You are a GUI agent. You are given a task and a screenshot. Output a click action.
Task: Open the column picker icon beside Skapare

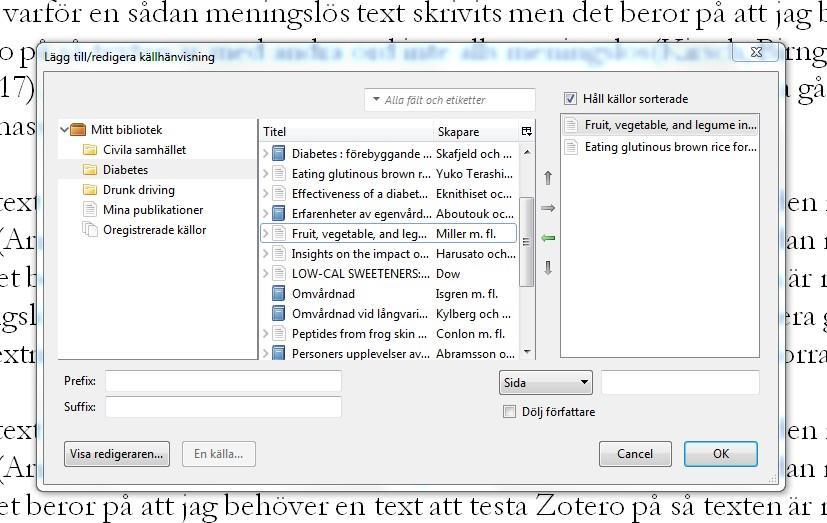point(526,131)
